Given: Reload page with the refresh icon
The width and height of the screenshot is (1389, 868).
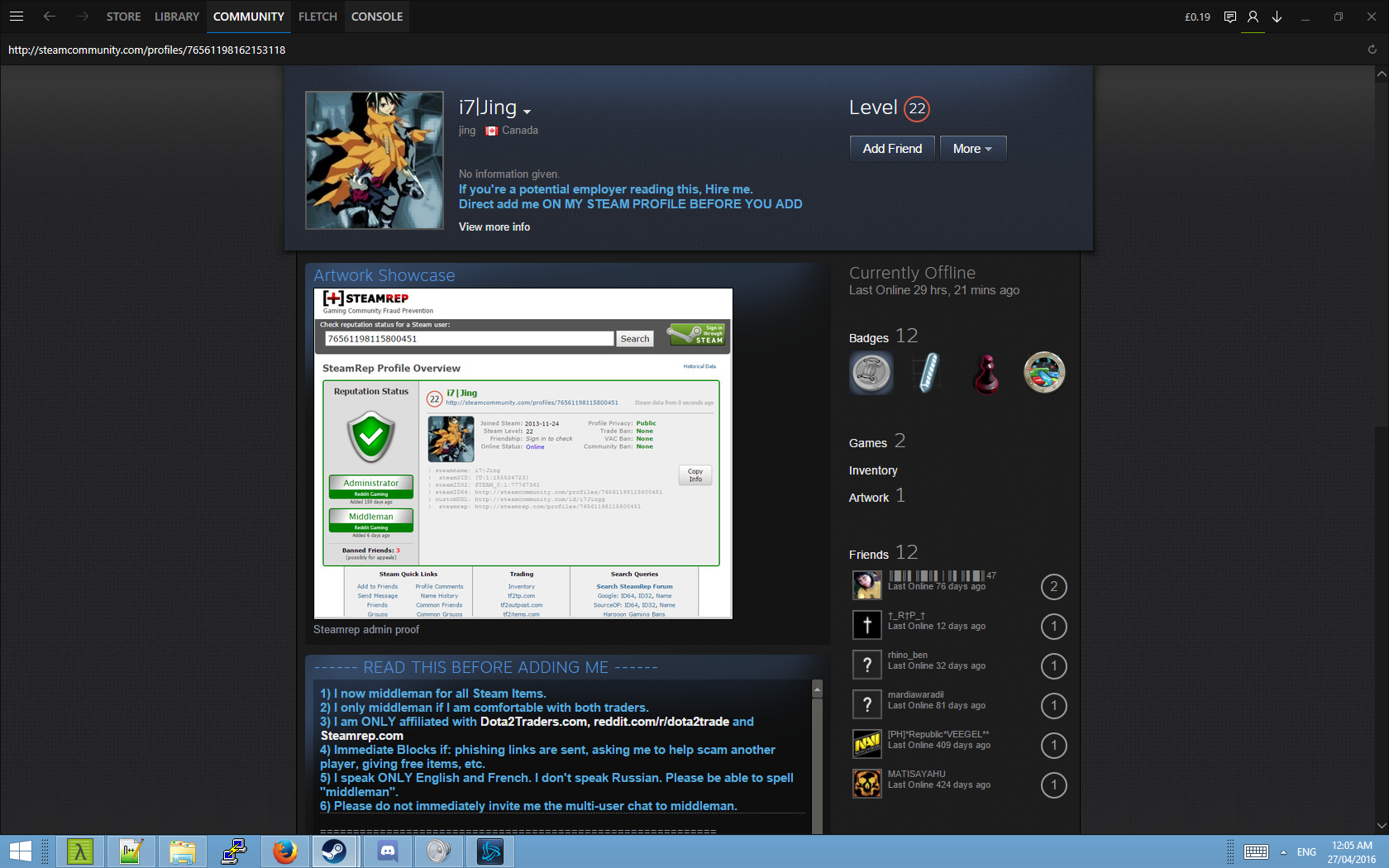Looking at the screenshot, I should click(1372, 50).
